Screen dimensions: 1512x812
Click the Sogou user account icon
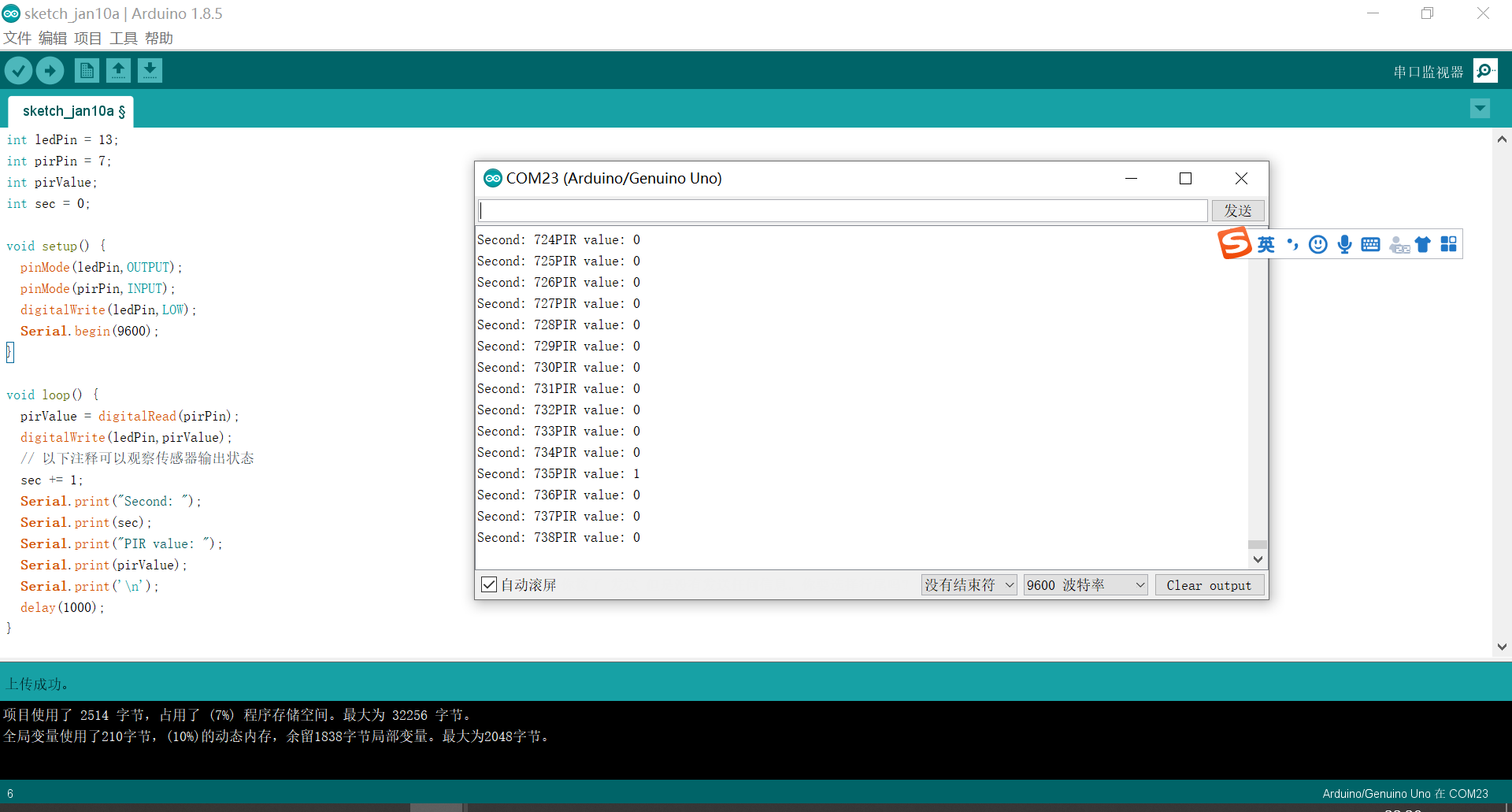point(1399,245)
